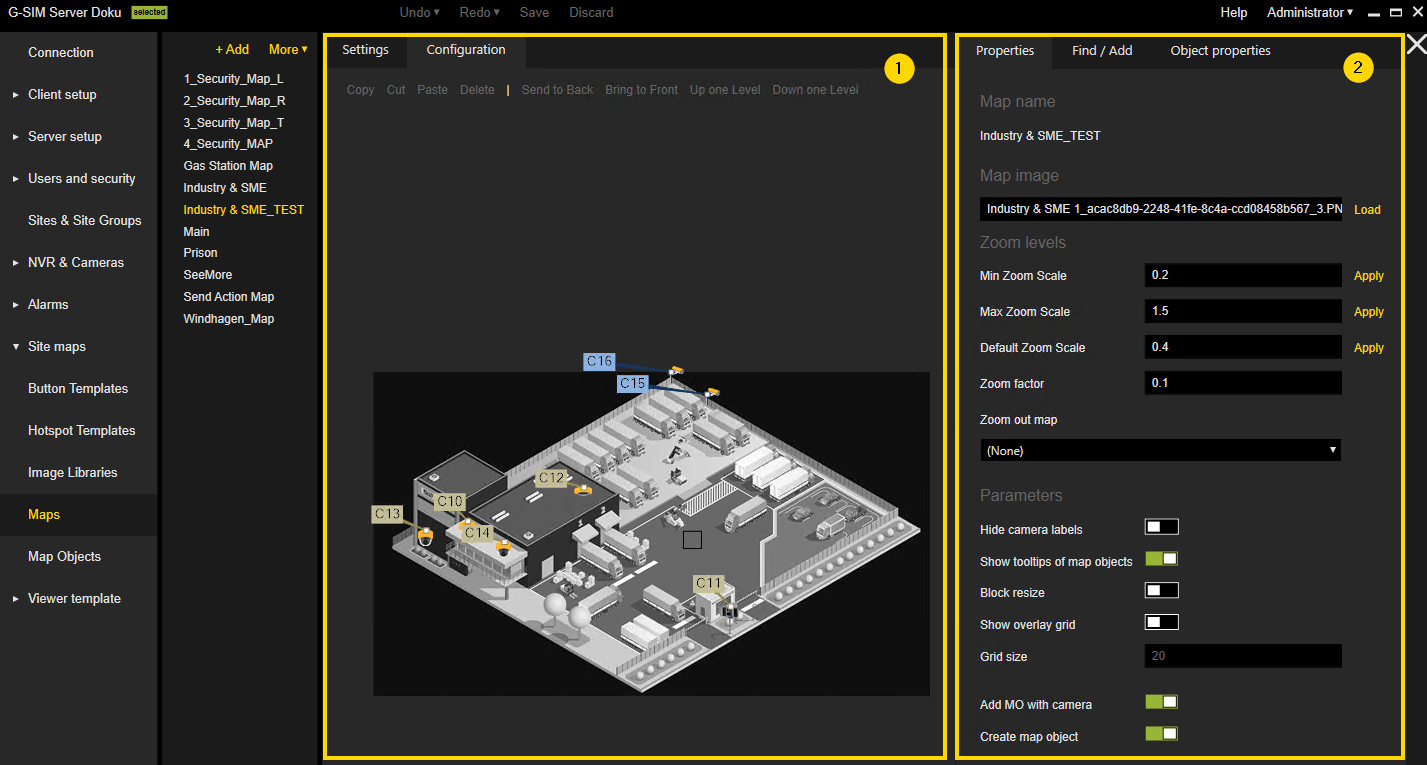The height and width of the screenshot is (765, 1427).
Task: Click + Add to create a map
Action: click(x=232, y=50)
